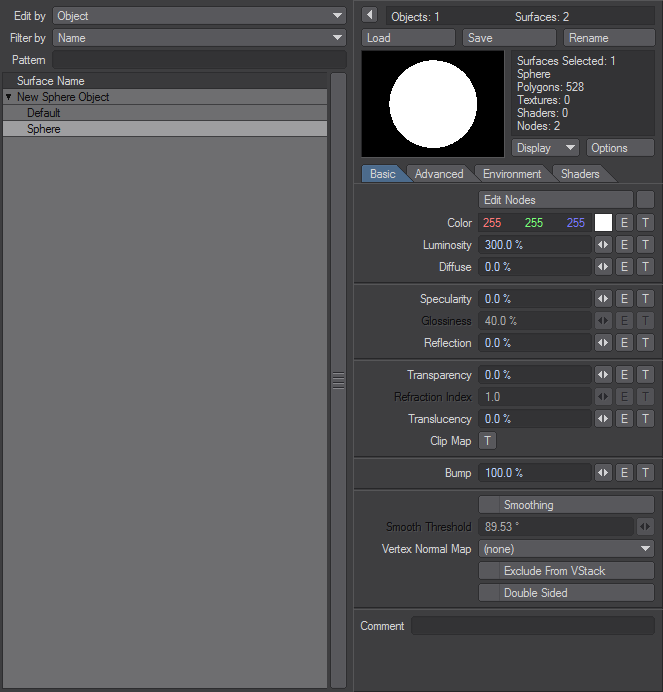
Task: Enable the Double Sided option
Action: 566,593
